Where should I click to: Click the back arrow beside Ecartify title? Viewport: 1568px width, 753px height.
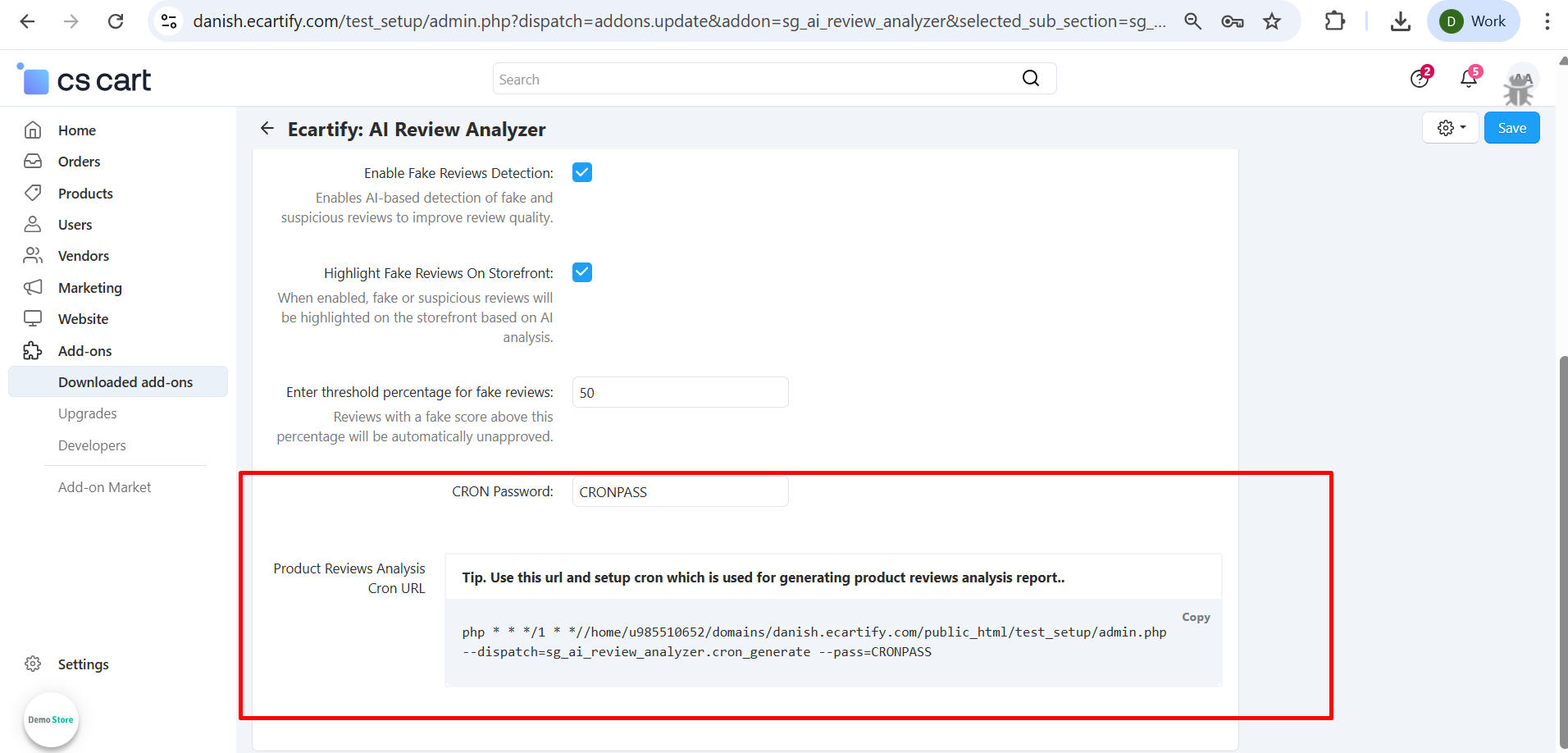click(x=267, y=128)
